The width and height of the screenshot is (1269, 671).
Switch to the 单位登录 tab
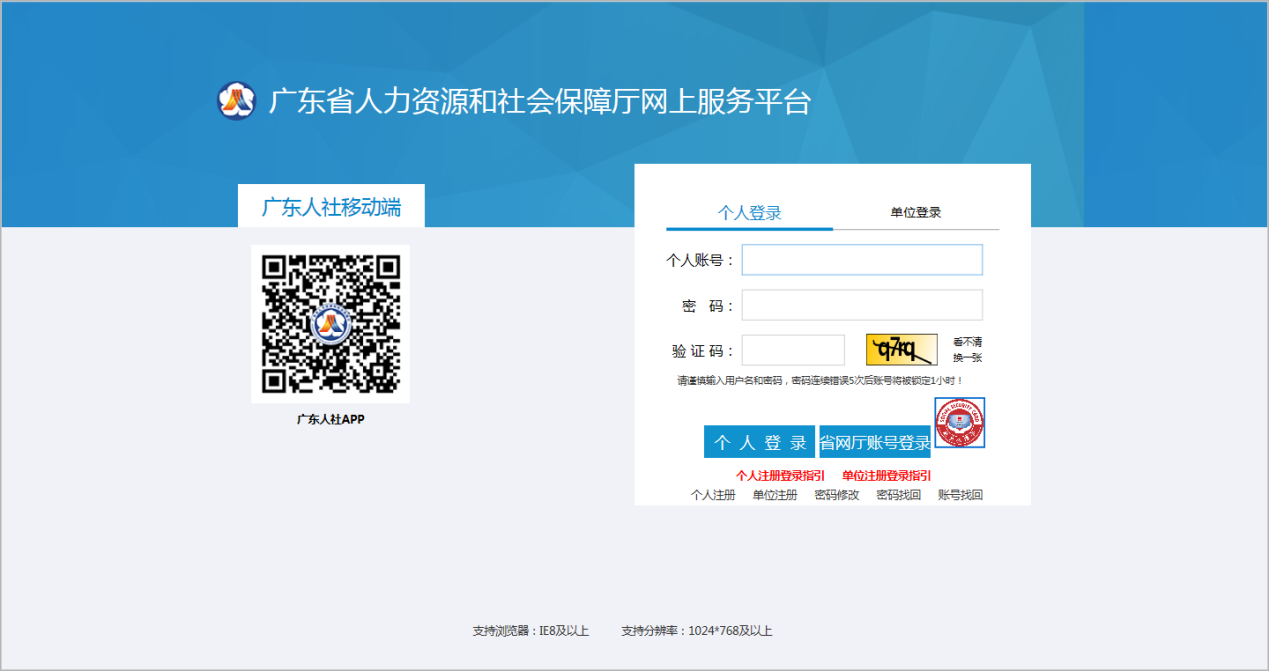915,213
